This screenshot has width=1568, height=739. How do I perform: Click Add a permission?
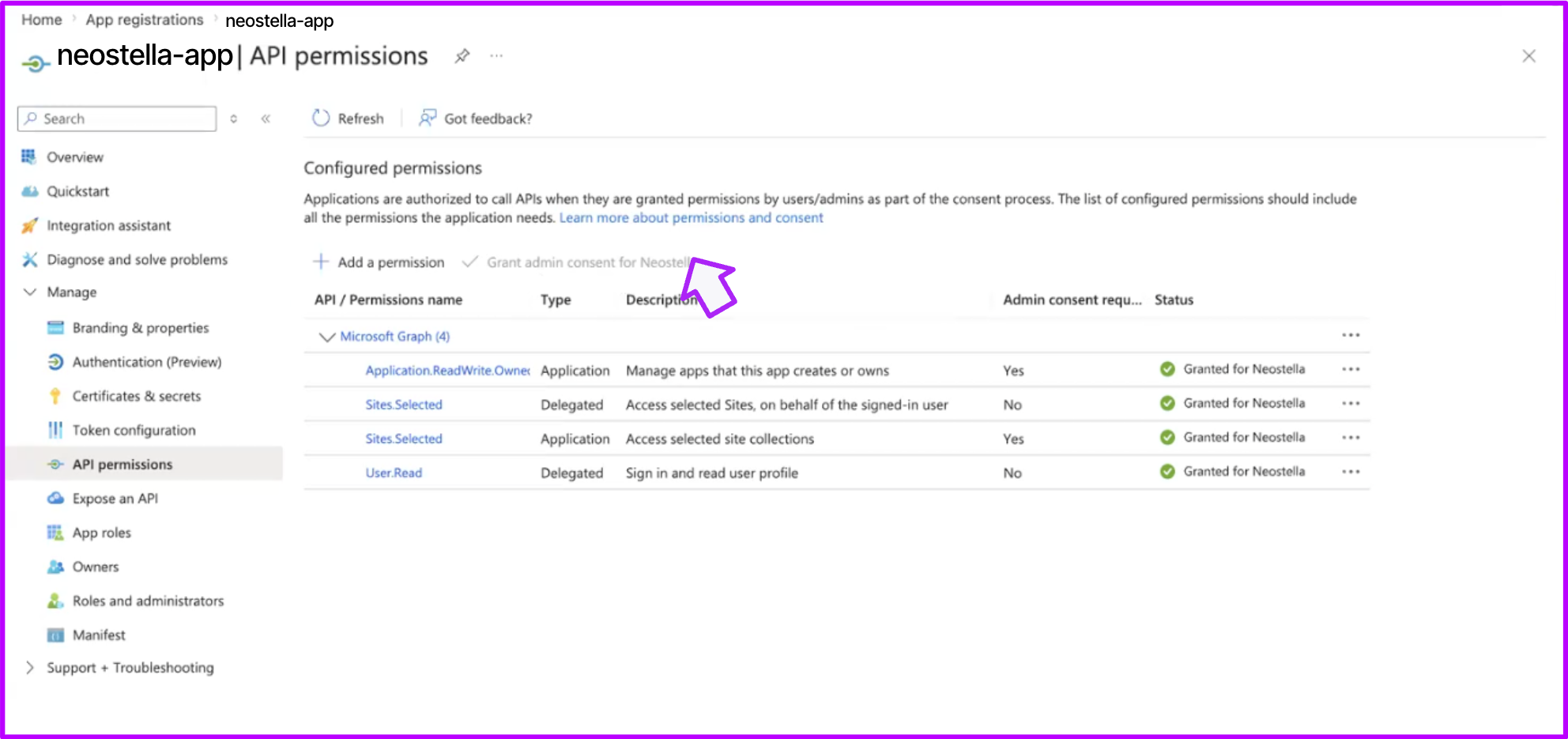(x=379, y=262)
